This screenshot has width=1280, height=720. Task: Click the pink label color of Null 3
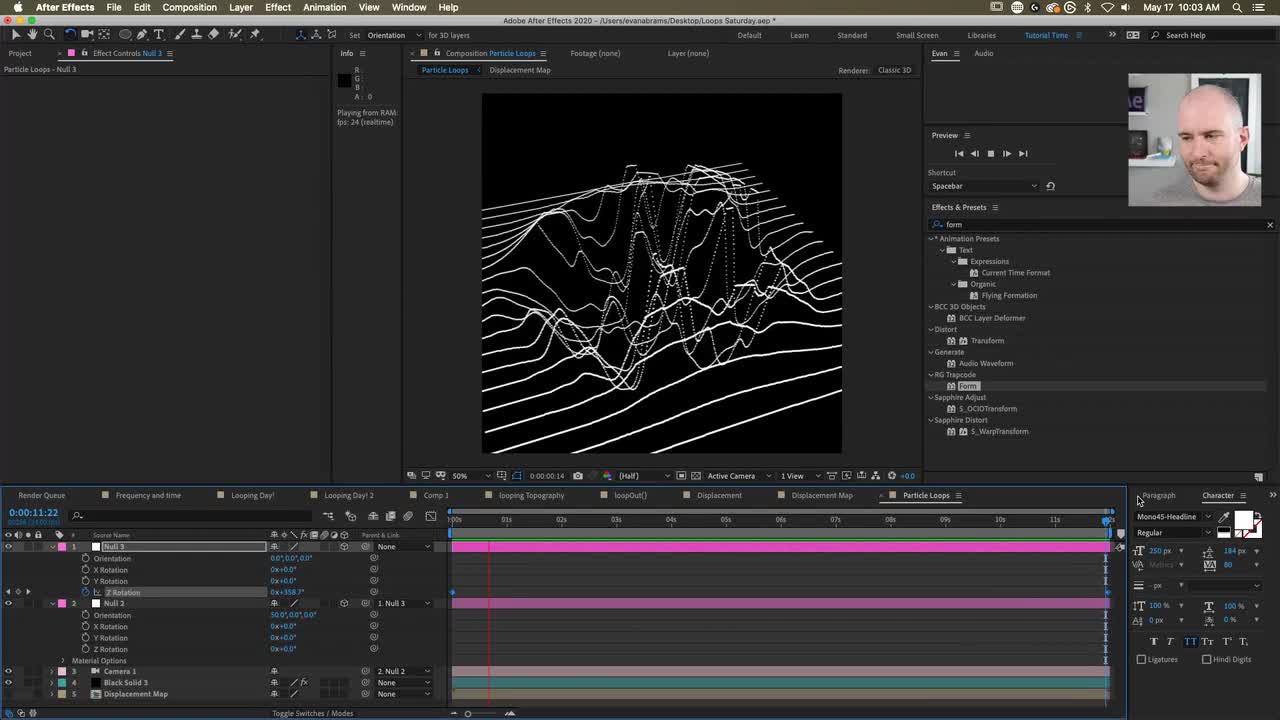coord(61,547)
